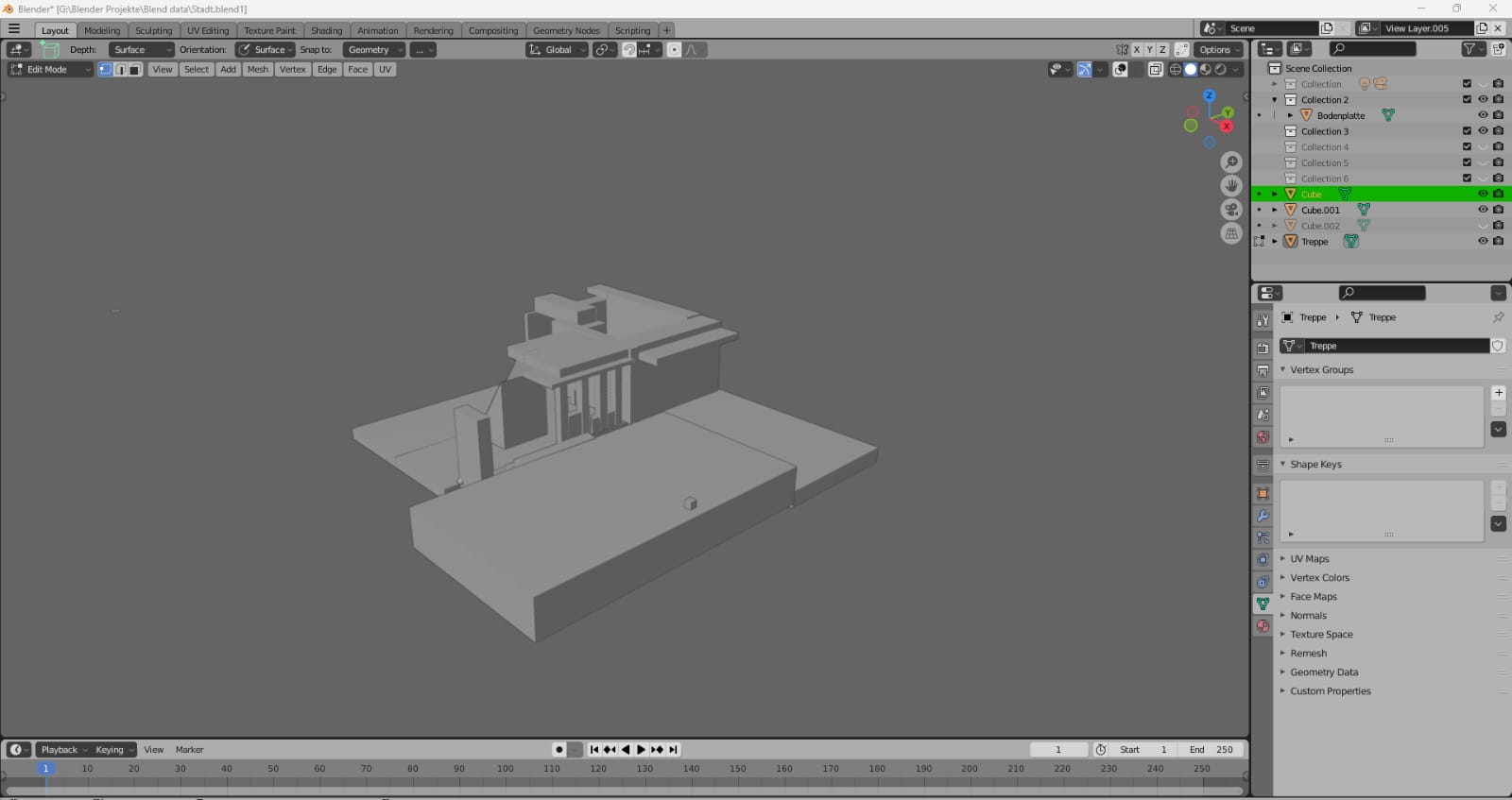
Task: Uncheck the Collection 3 exclude checkbox
Action: click(1467, 131)
